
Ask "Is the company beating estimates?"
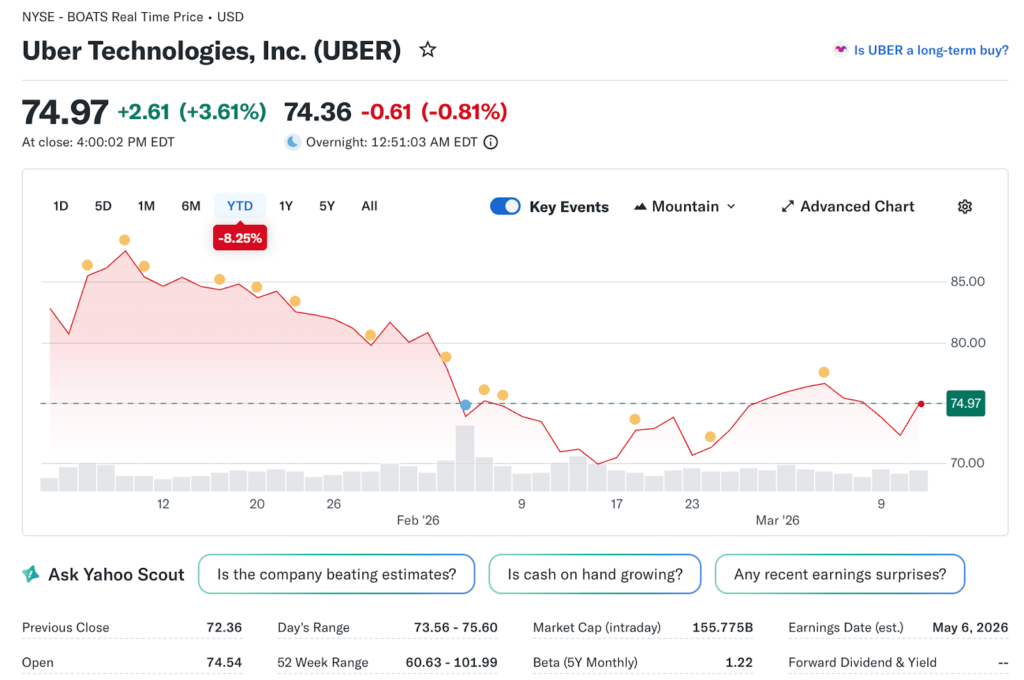[x=336, y=575]
